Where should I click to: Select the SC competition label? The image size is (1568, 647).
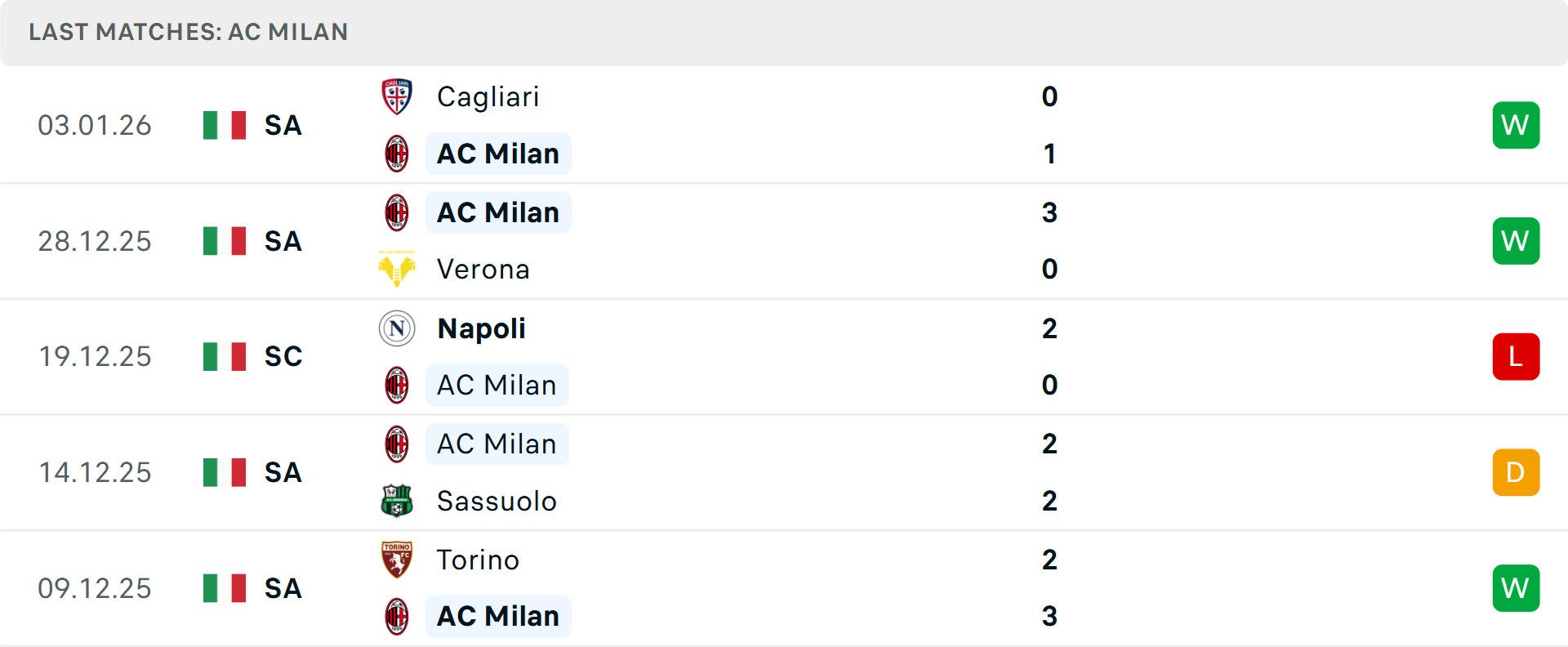pyautogui.click(x=283, y=357)
